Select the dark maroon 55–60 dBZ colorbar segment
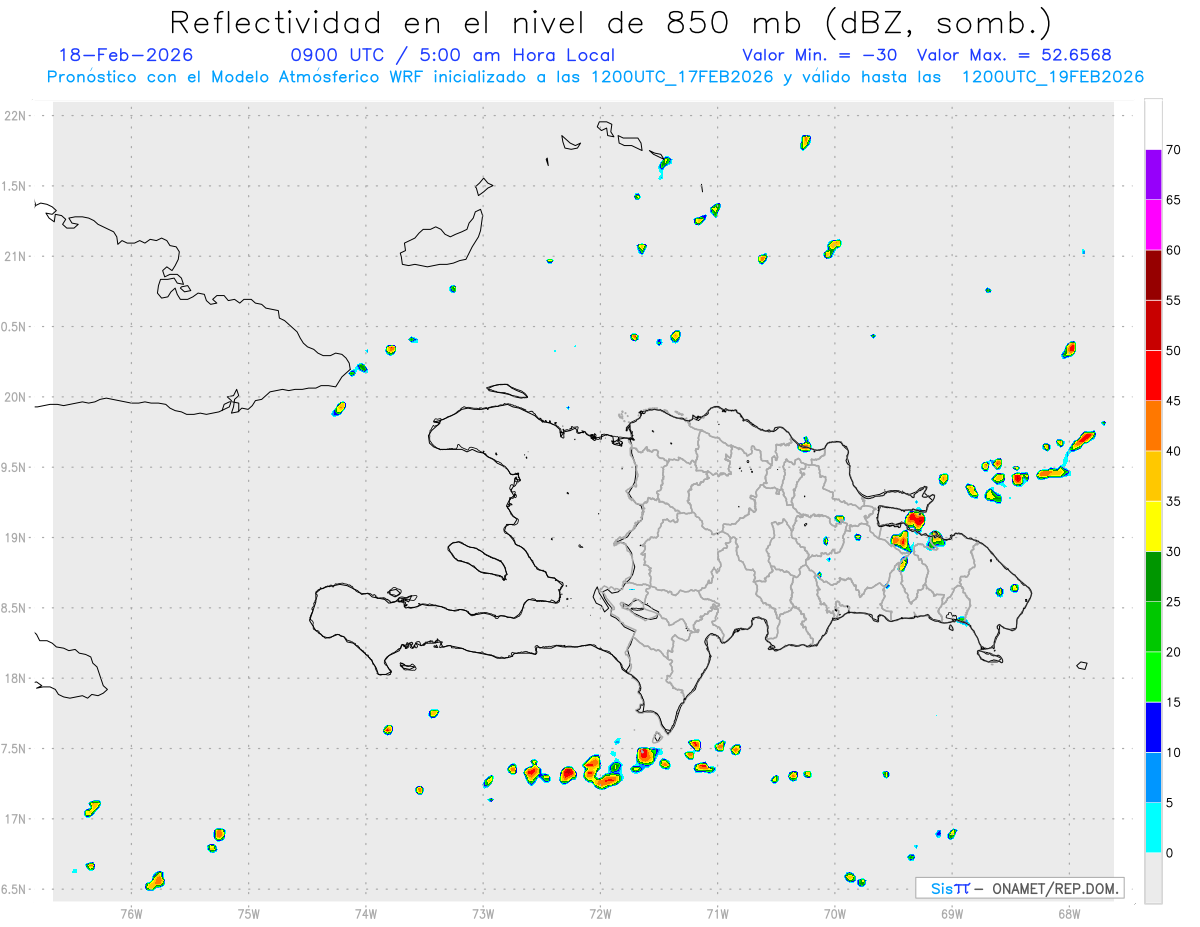Viewport: 1200px width, 927px height. (1153, 275)
